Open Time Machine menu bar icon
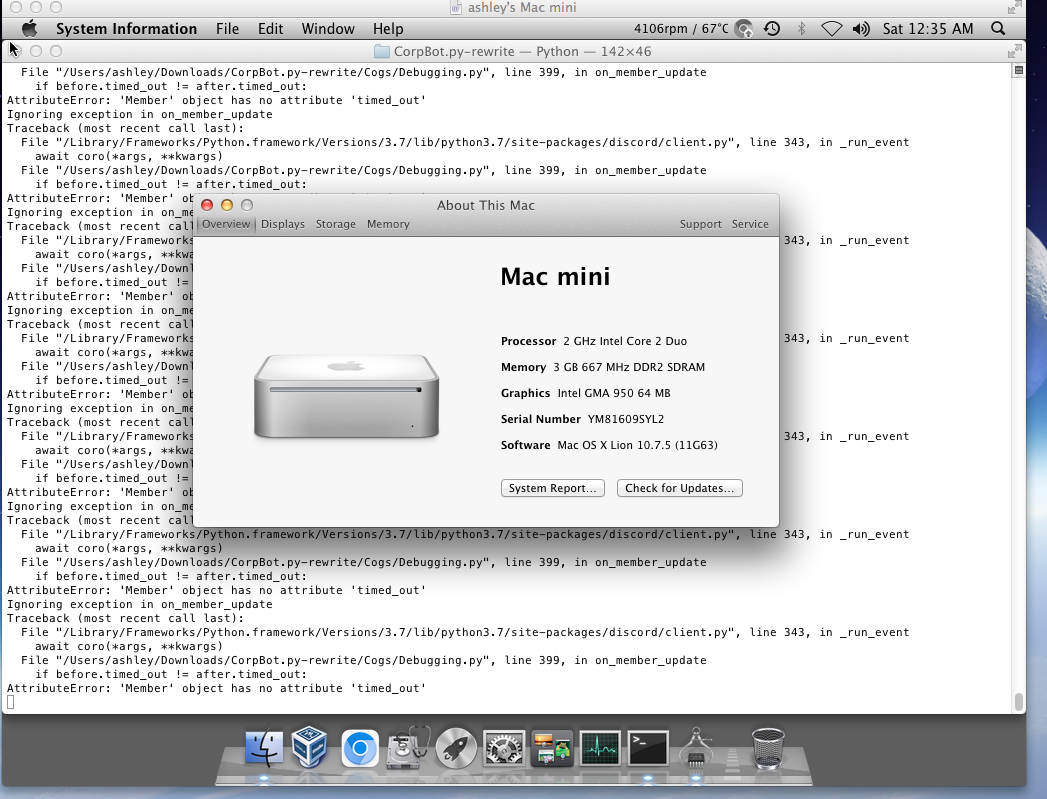The width and height of the screenshot is (1047, 799). (x=772, y=29)
